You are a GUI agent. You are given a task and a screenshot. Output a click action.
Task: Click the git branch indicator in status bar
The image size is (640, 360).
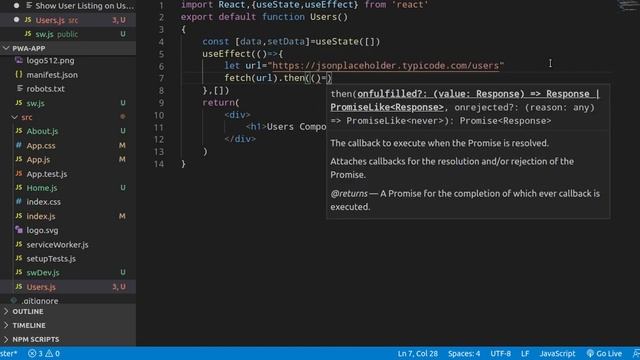[x=9, y=353]
